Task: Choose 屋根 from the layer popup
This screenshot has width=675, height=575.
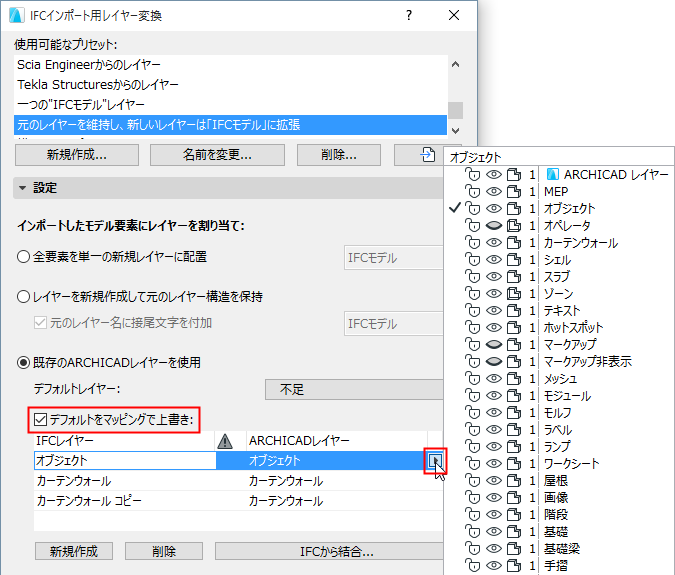Action: [556, 480]
